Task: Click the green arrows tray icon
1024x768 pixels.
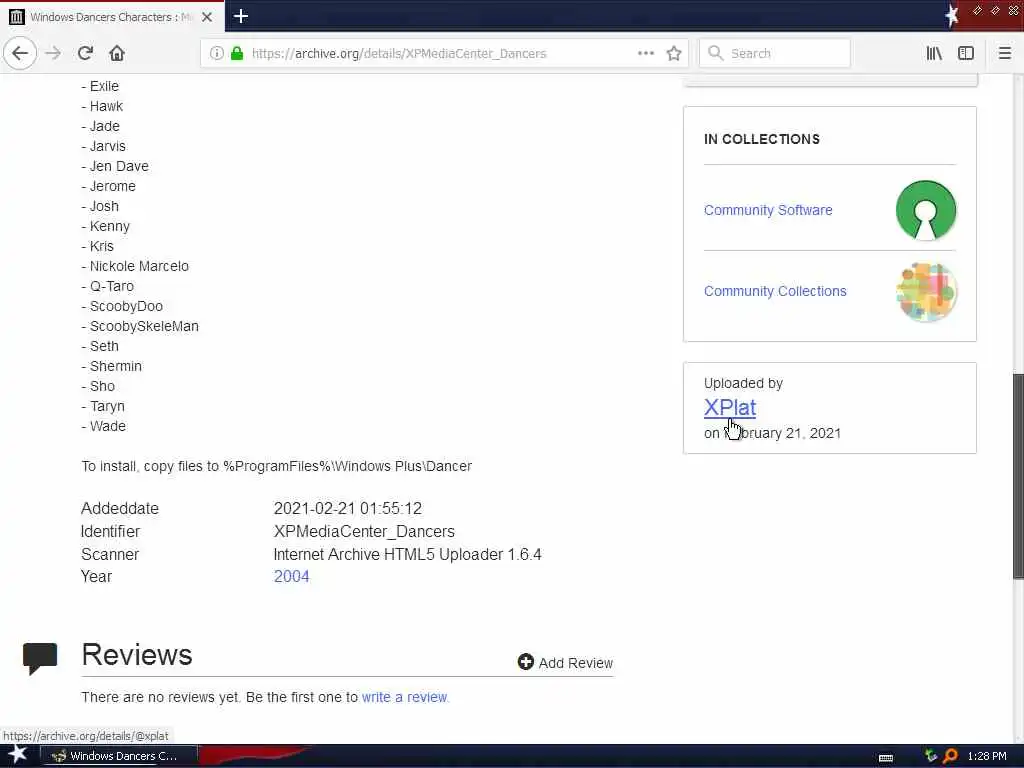Action: point(931,756)
